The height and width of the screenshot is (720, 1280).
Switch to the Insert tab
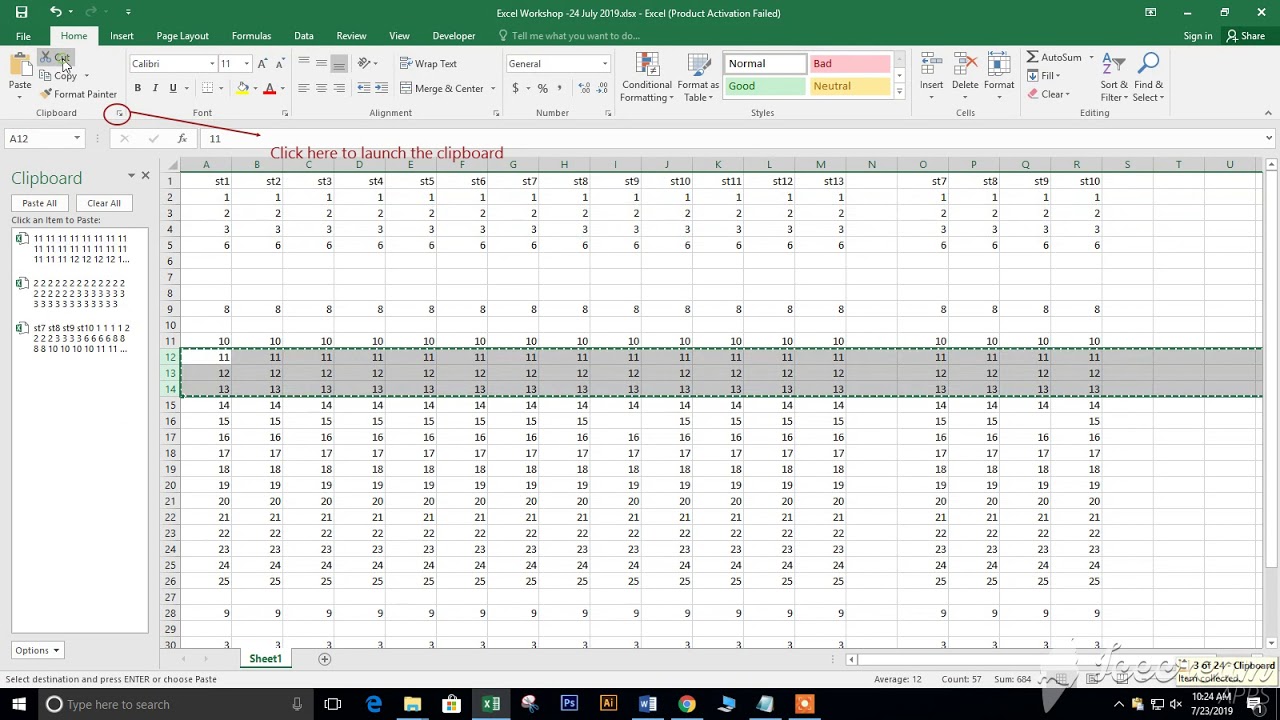pyautogui.click(x=122, y=36)
